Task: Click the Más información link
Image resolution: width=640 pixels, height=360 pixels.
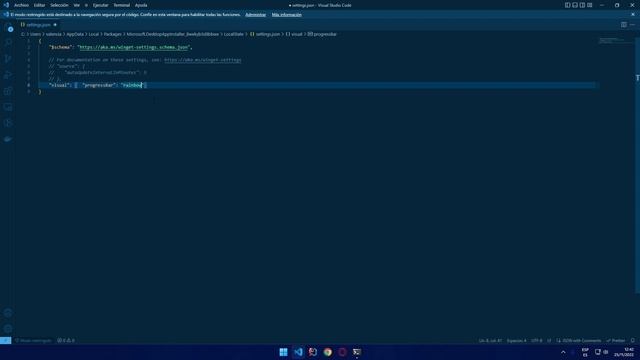Action: [287, 15]
